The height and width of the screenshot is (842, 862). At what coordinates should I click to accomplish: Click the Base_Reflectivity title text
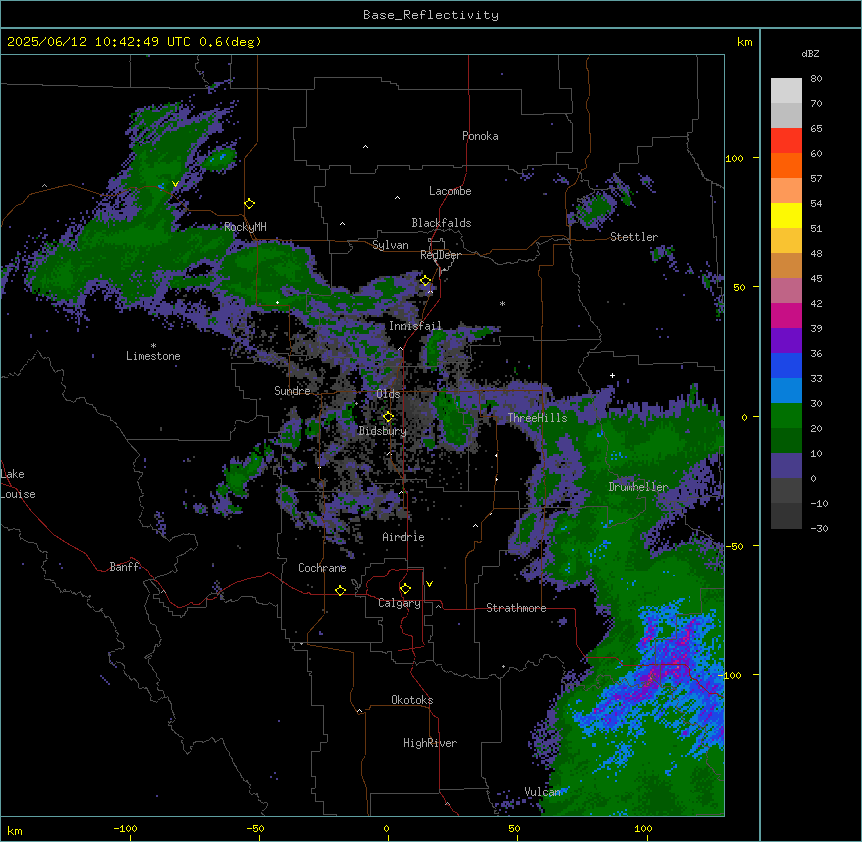click(x=431, y=15)
